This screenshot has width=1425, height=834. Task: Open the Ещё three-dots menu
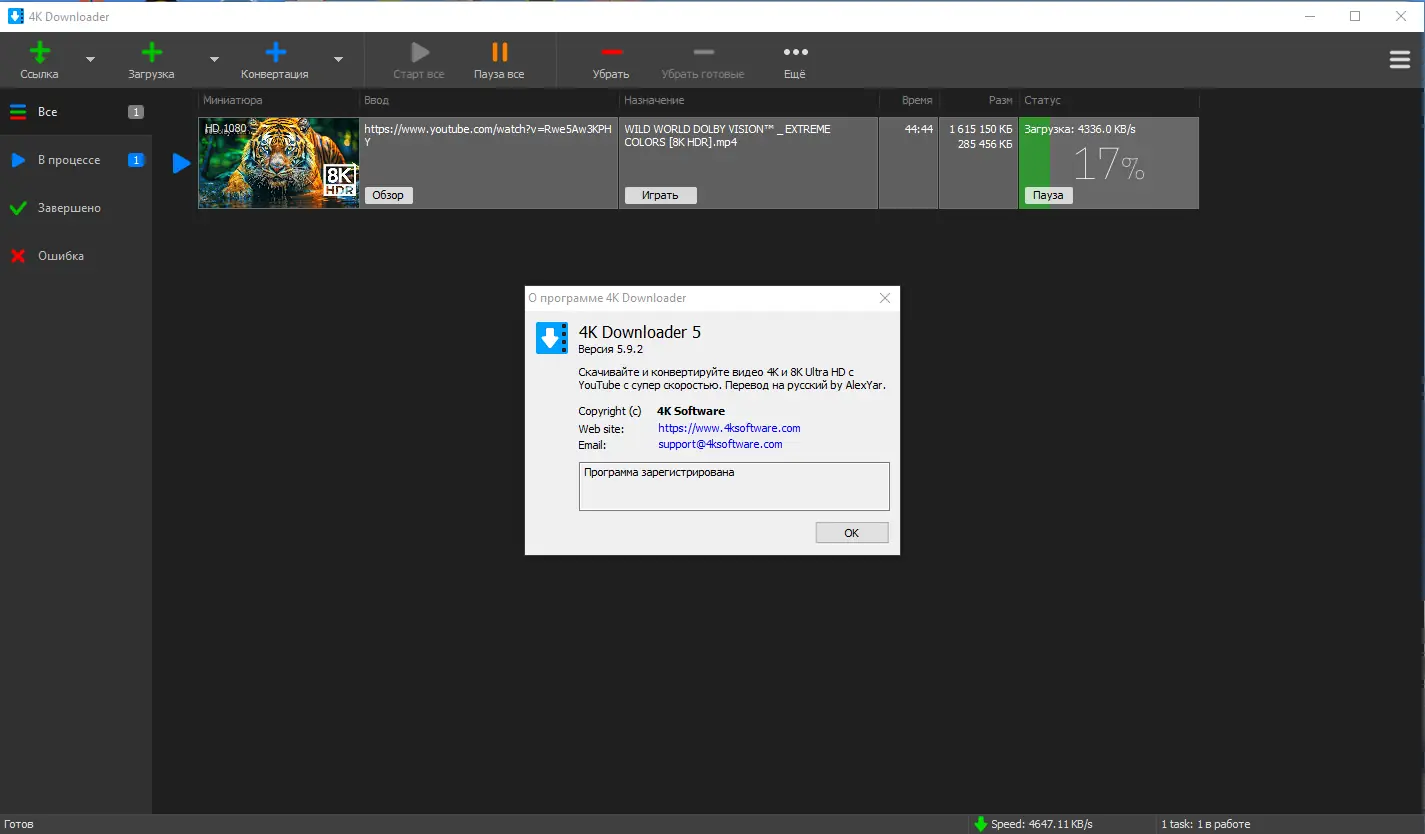tap(795, 52)
